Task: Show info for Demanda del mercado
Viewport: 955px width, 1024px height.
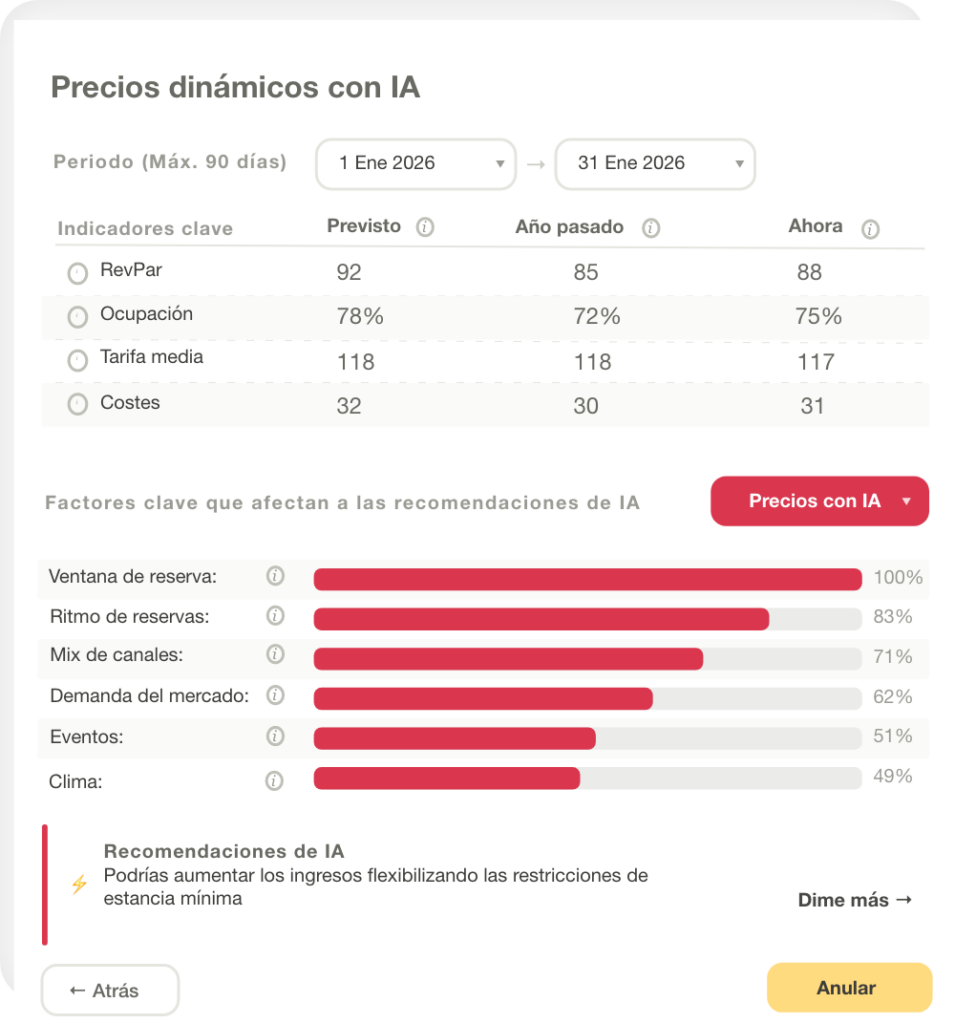Action: click(x=275, y=695)
